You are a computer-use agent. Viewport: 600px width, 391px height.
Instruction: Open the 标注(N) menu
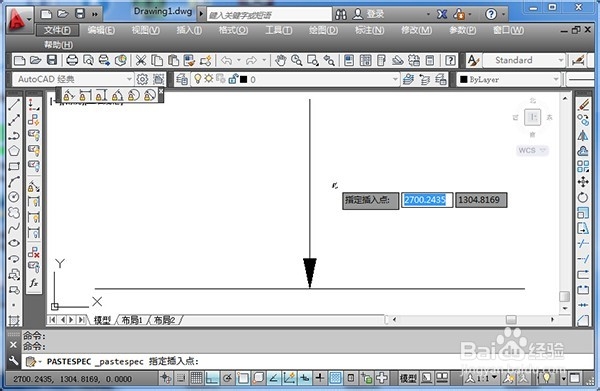coord(369,30)
